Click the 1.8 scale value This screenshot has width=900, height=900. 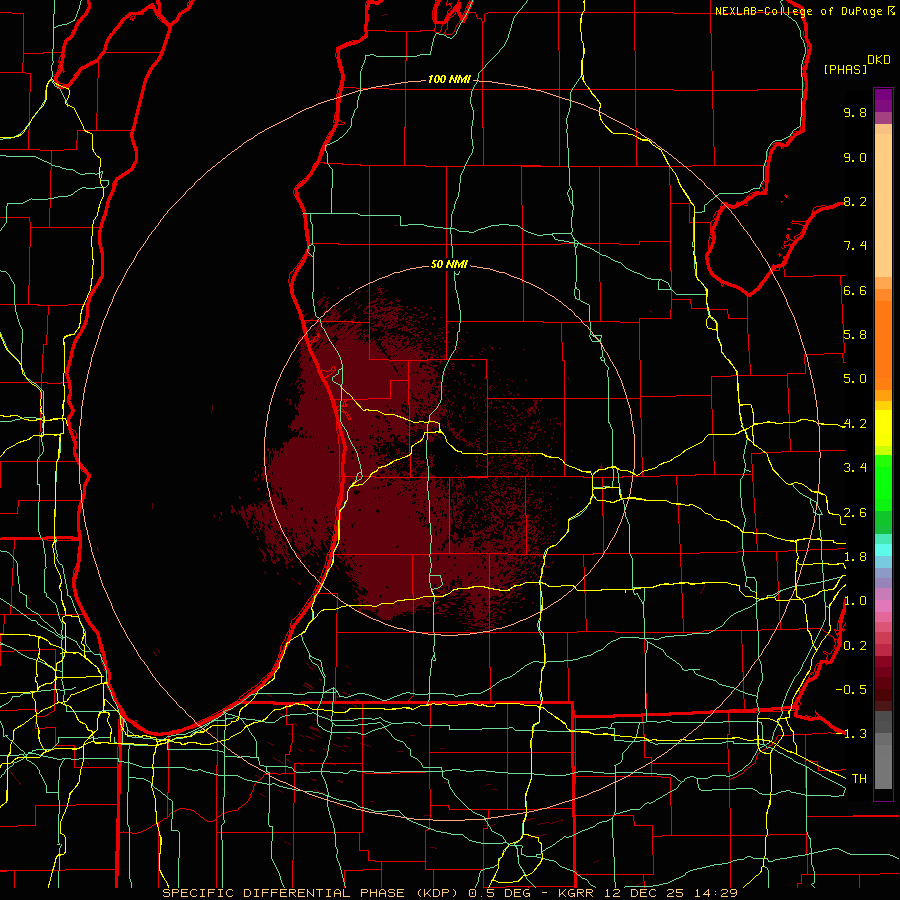click(855, 557)
